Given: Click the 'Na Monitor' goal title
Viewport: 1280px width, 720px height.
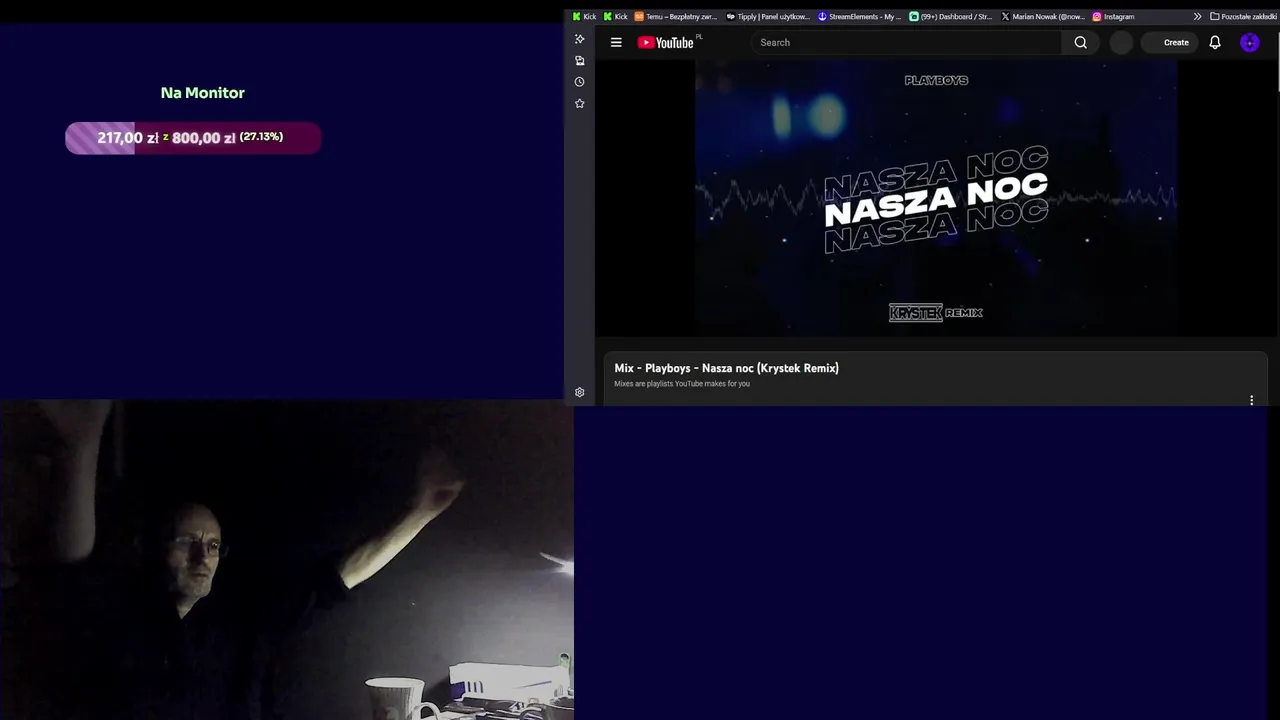Looking at the screenshot, I should 203,93.
